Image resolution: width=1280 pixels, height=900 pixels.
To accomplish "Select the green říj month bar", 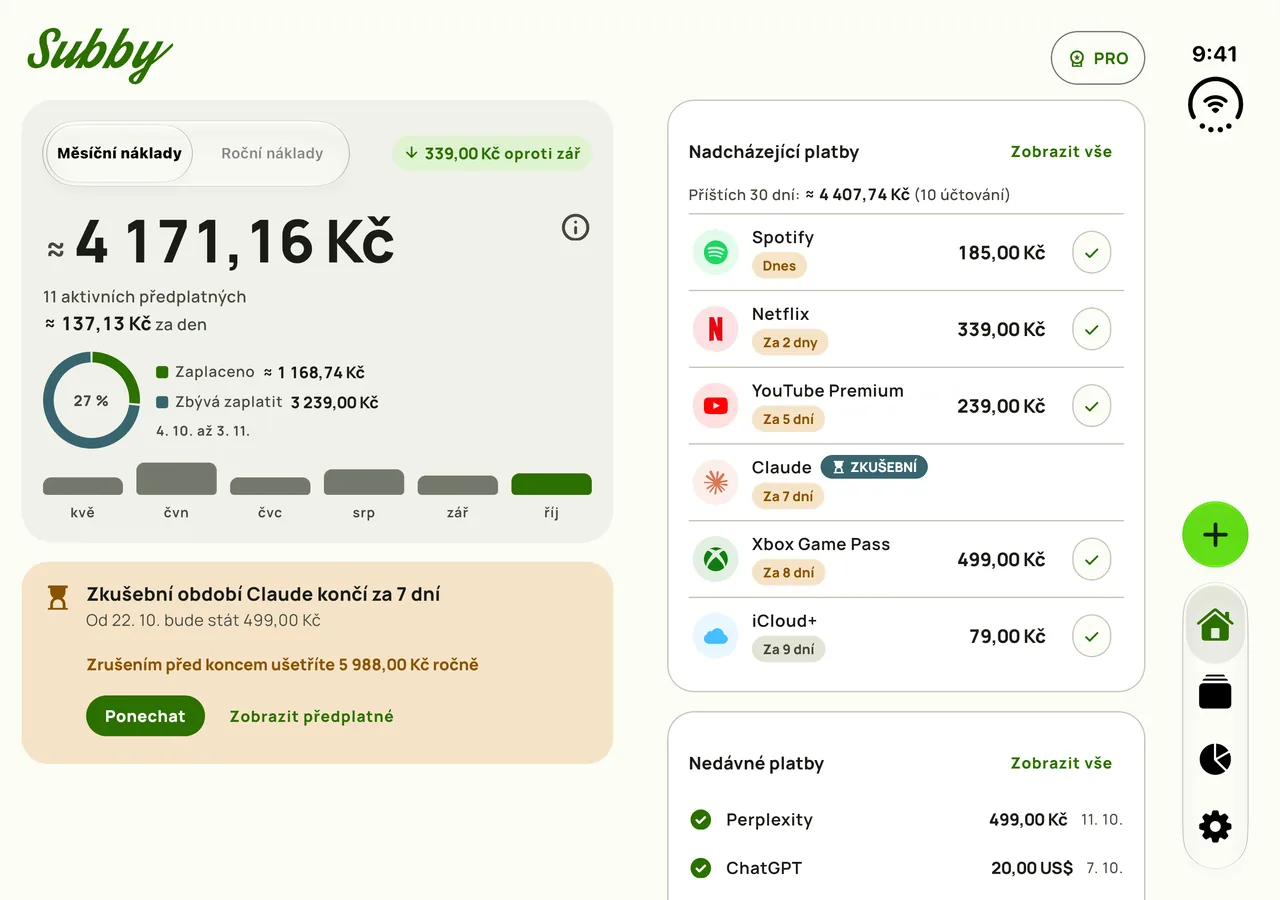I will (x=551, y=484).
